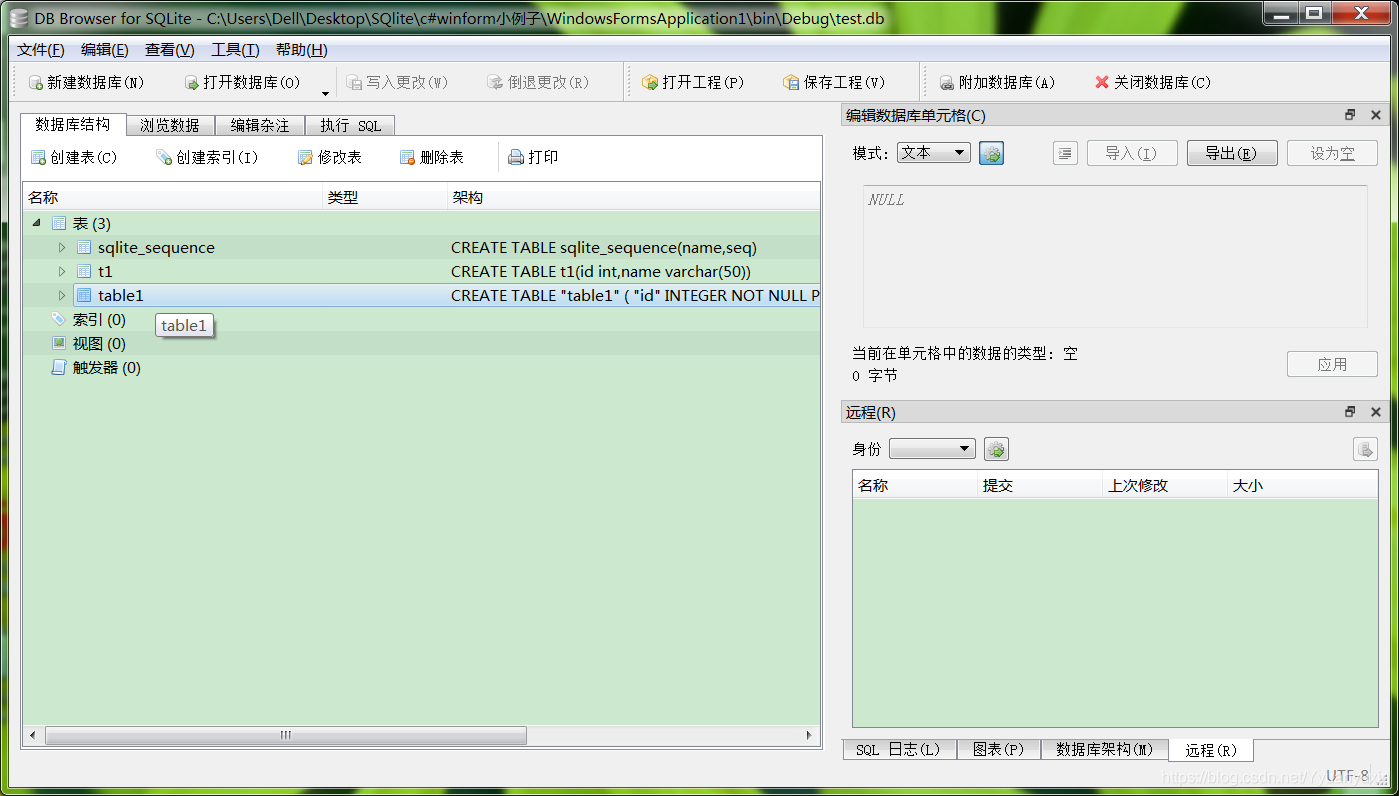Switch to 数据库结构 tab
This screenshot has height=796, width=1399.
[73, 124]
